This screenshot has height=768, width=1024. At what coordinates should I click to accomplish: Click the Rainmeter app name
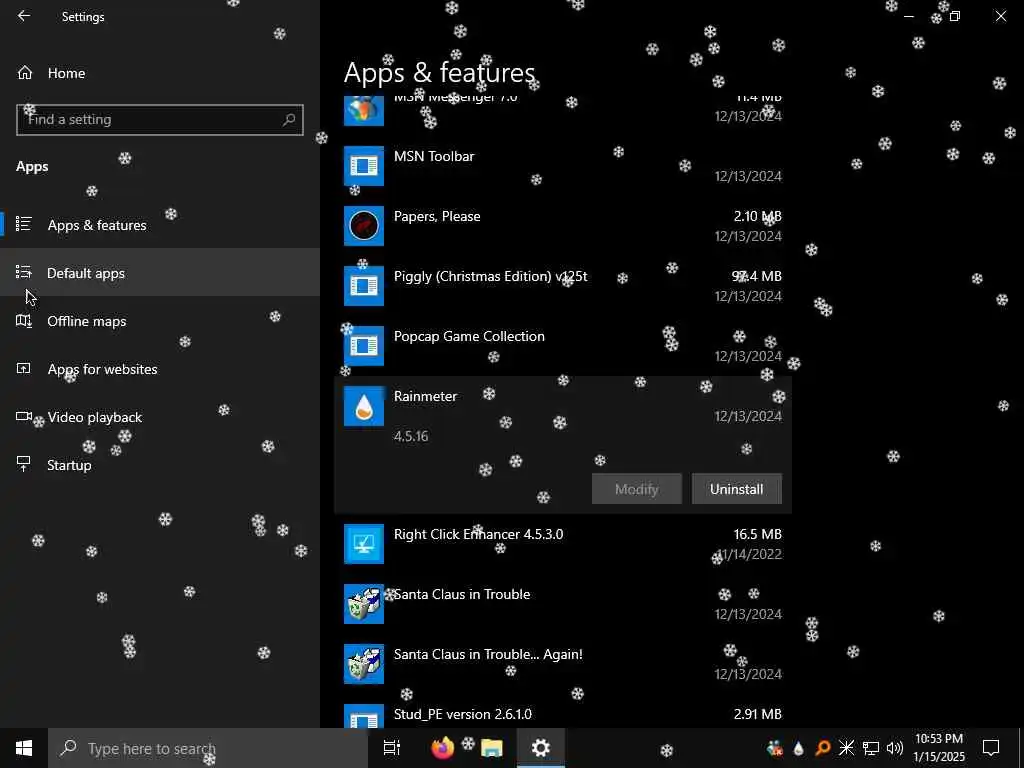[425, 396]
